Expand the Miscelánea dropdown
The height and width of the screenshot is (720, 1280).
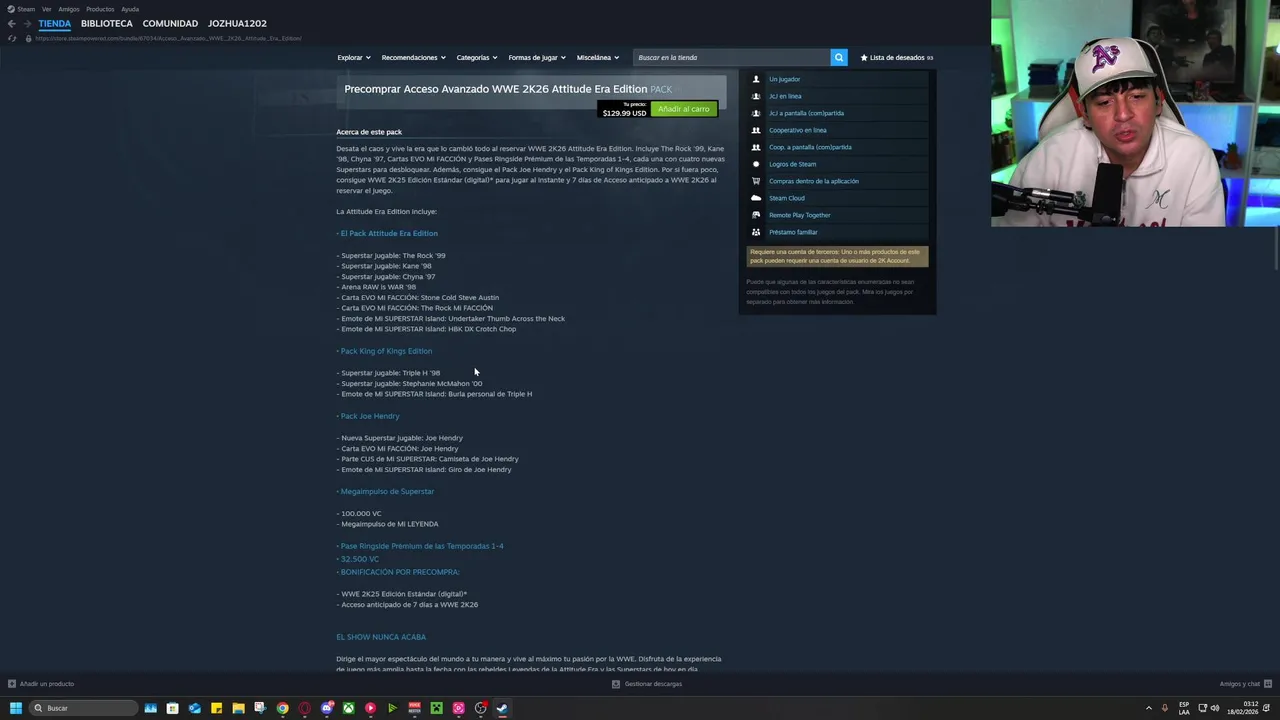click(598, 57)
